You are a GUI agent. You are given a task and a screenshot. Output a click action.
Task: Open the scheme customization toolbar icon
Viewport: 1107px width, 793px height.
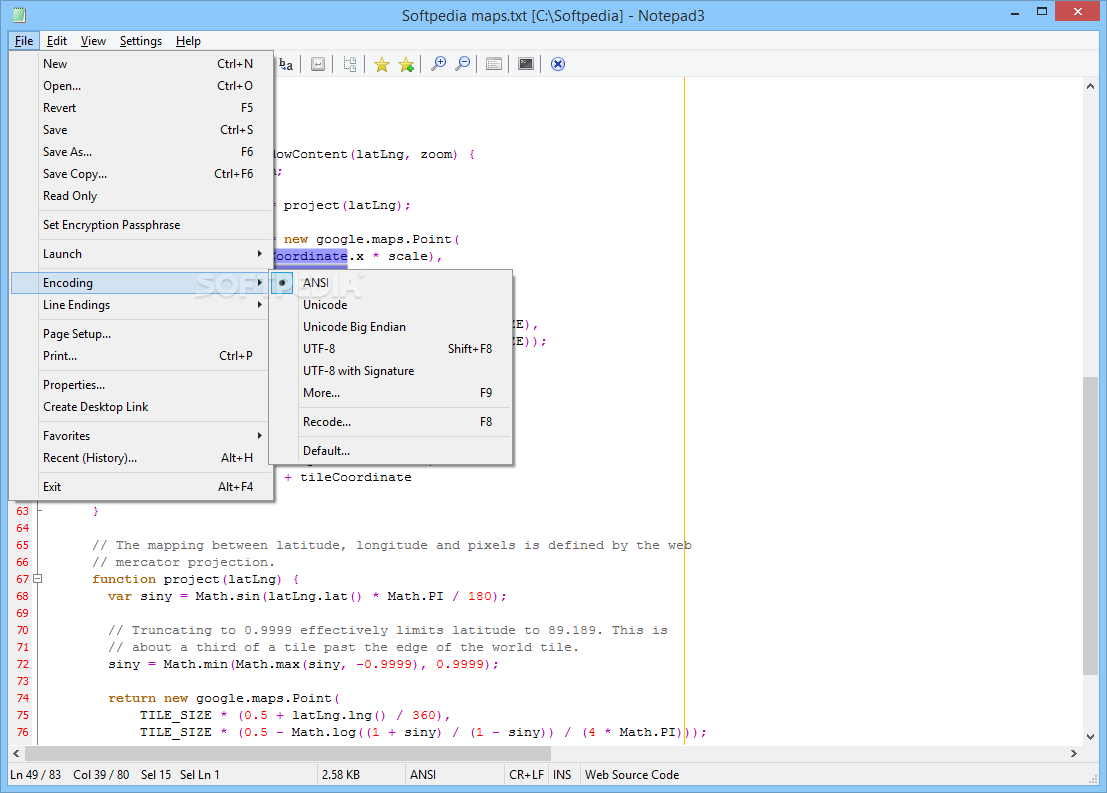tap(494, 64)
